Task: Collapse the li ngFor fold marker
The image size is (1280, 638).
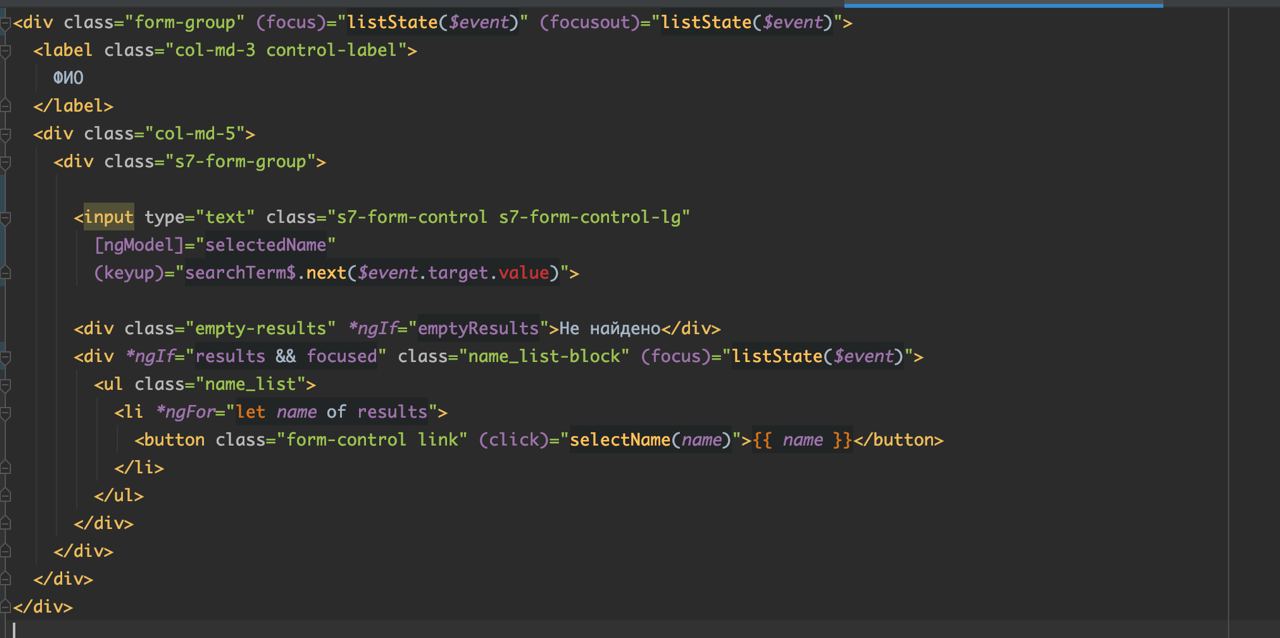Action: point(6,412)
